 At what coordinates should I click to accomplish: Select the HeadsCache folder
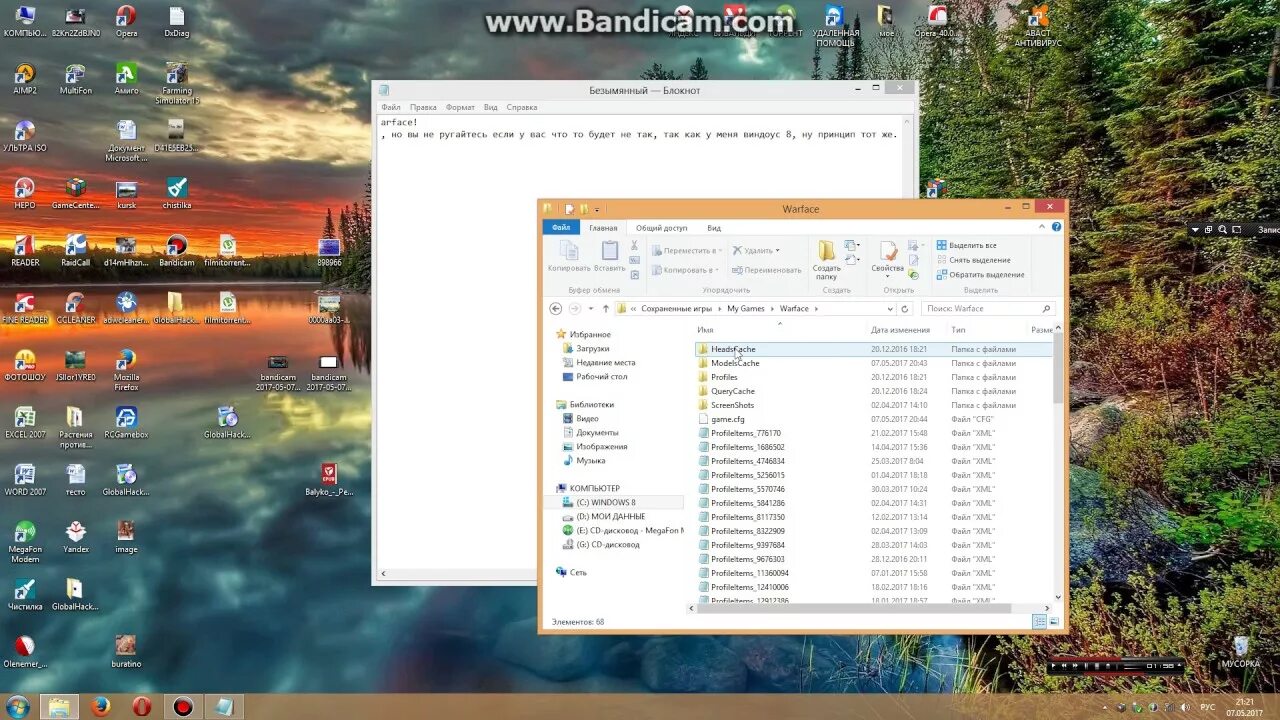coord(733,349)
